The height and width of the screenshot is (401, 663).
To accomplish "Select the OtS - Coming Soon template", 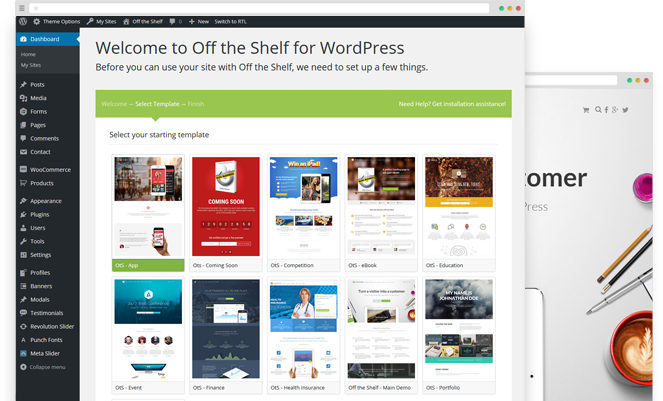I will [226, 213].
